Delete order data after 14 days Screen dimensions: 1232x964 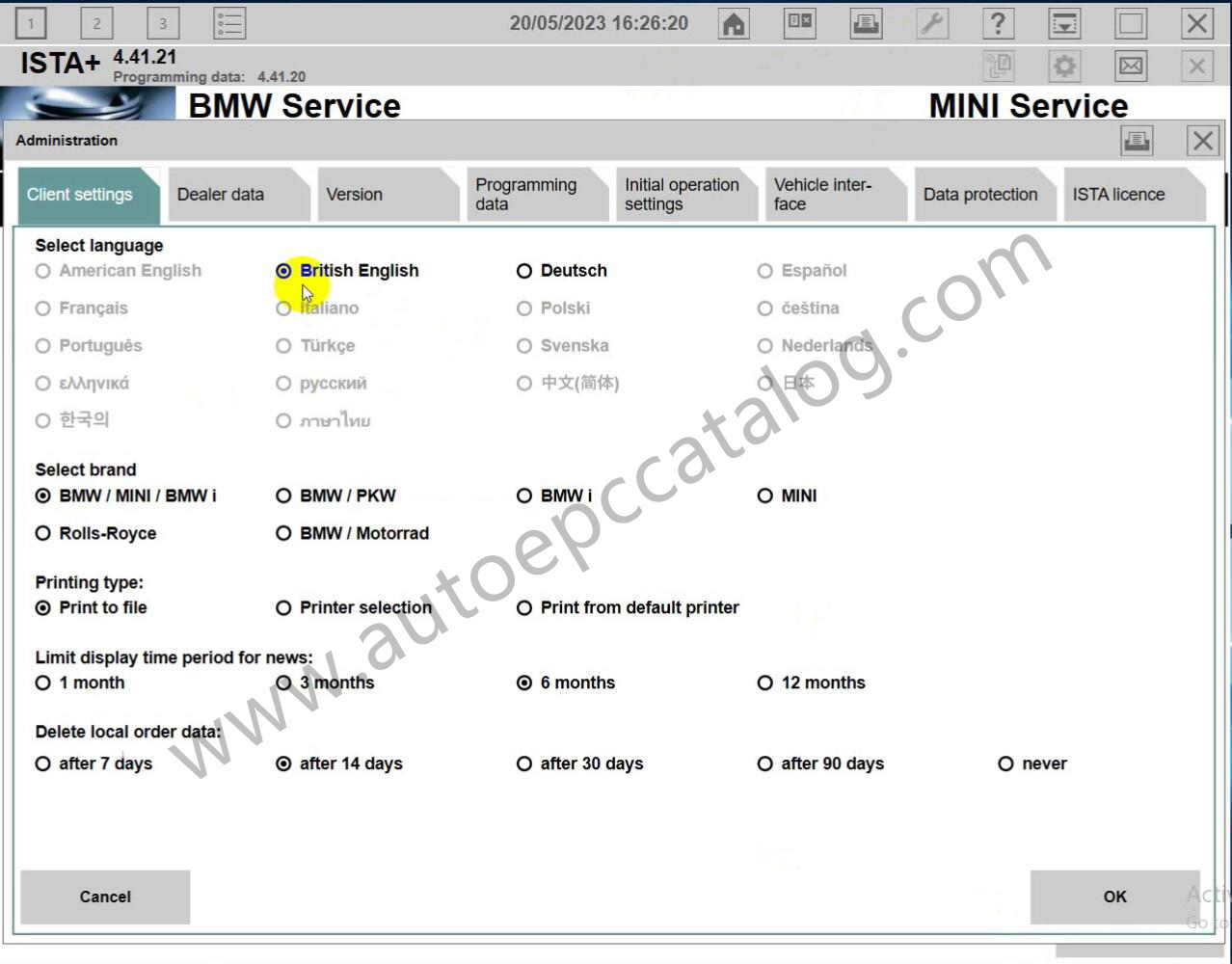pos(339,763)
